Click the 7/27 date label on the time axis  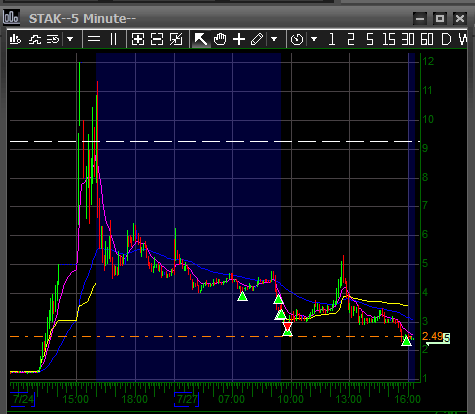[x=187, y=399]
